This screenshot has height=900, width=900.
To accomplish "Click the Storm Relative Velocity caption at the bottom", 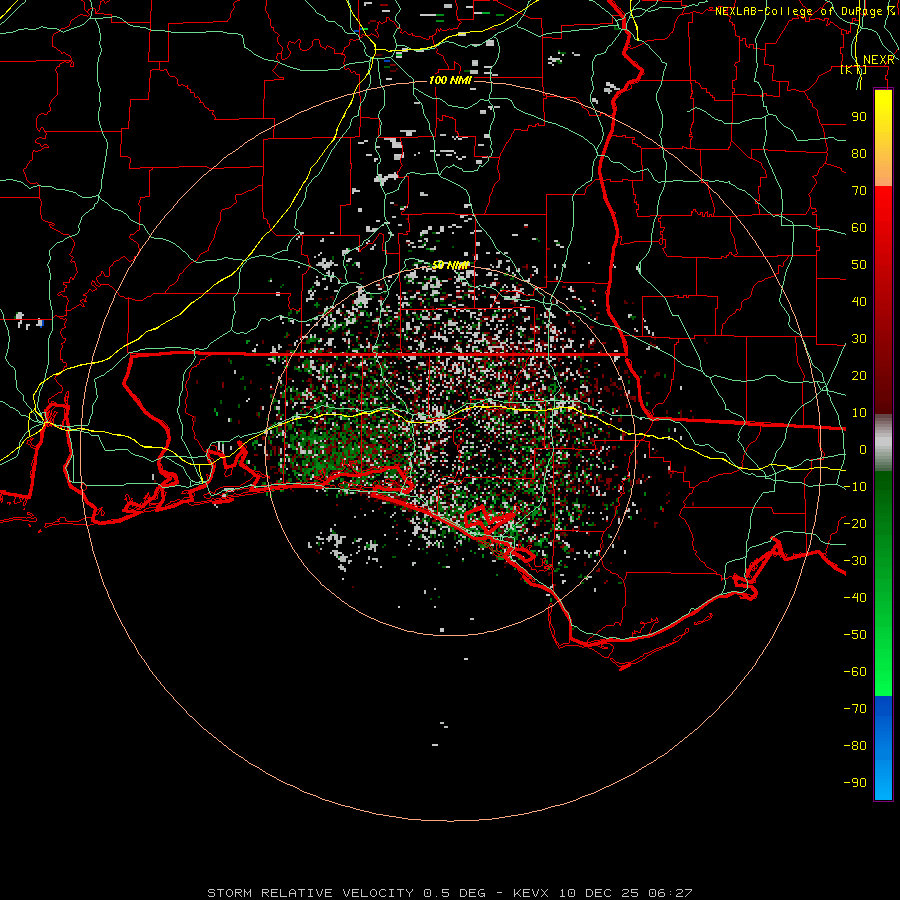I will [x=449, y=893].
